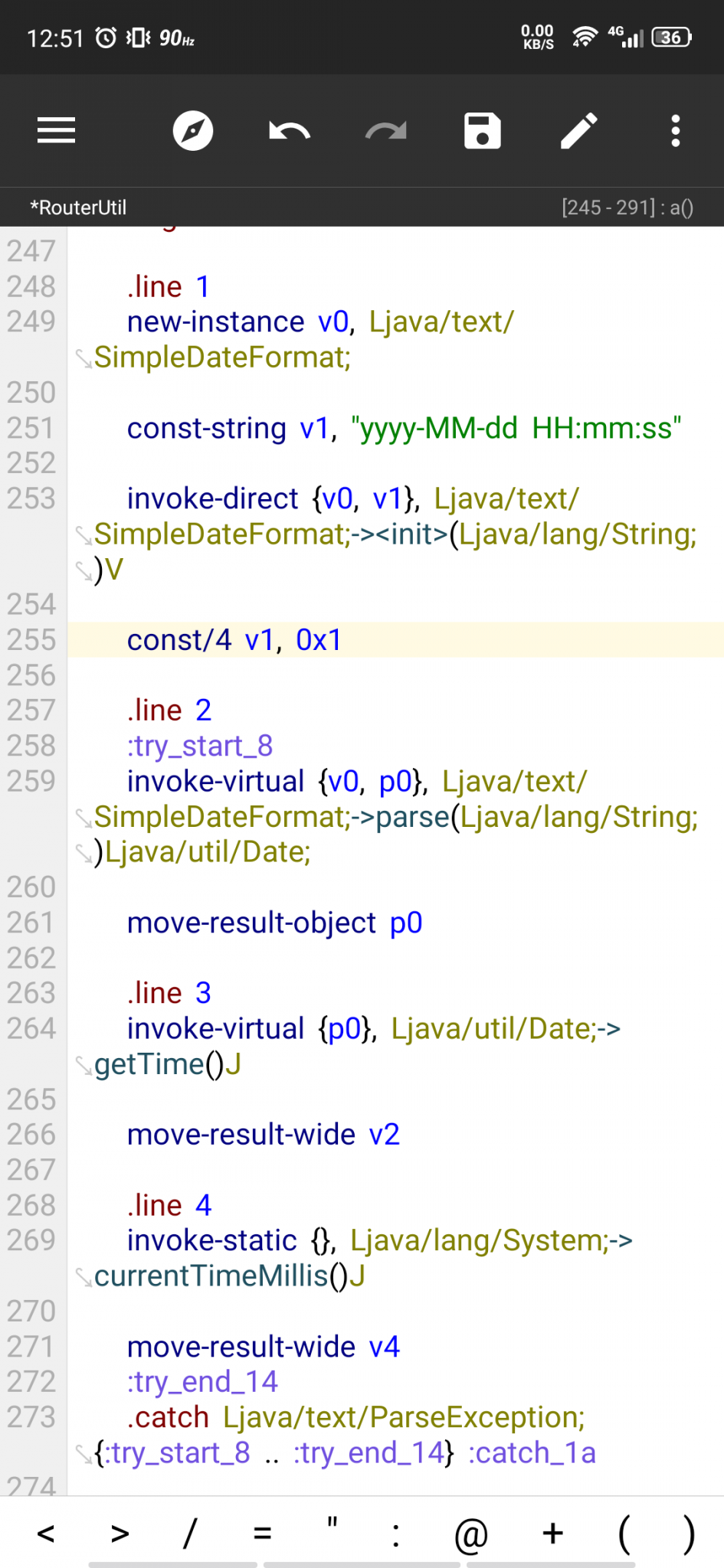Save the file with floppy icon
Screen dimensions: 724x1568
point(482,131)
